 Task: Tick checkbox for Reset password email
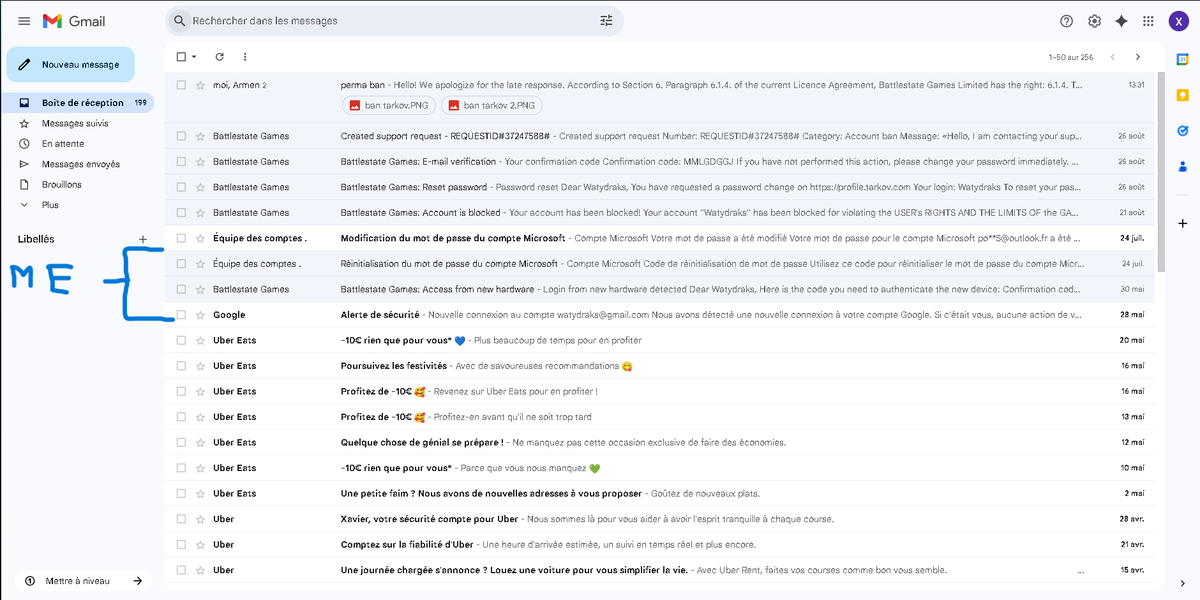click(x=181, y=187)
